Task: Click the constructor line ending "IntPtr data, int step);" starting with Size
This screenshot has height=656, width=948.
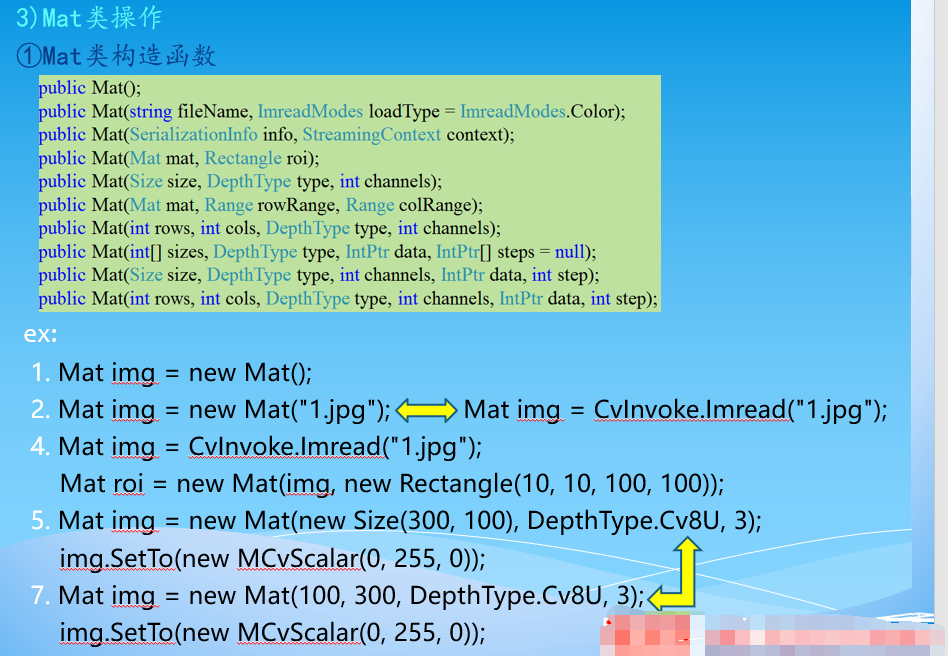Action: coord(319,275)
